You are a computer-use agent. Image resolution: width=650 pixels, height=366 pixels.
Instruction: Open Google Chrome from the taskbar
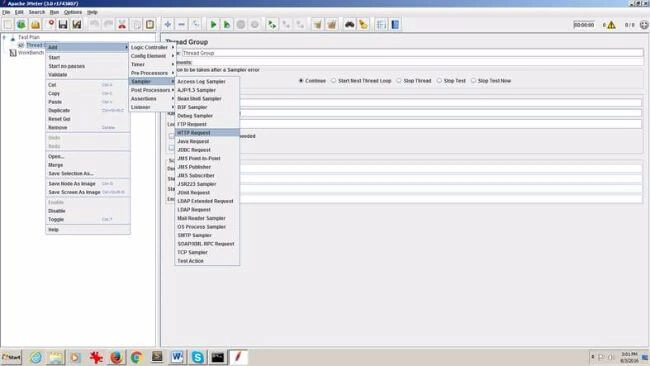136,357
